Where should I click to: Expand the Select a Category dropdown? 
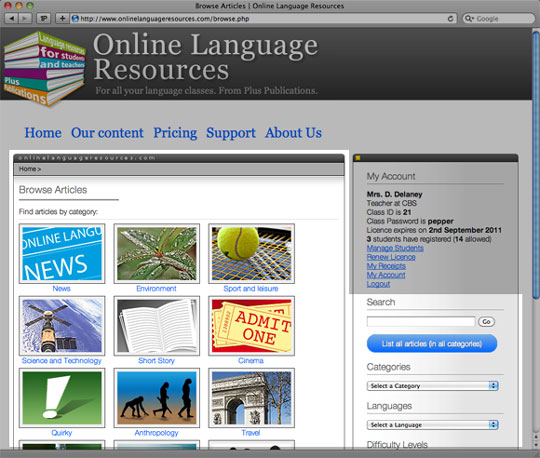pyautogui.click(x=433, y=386)
